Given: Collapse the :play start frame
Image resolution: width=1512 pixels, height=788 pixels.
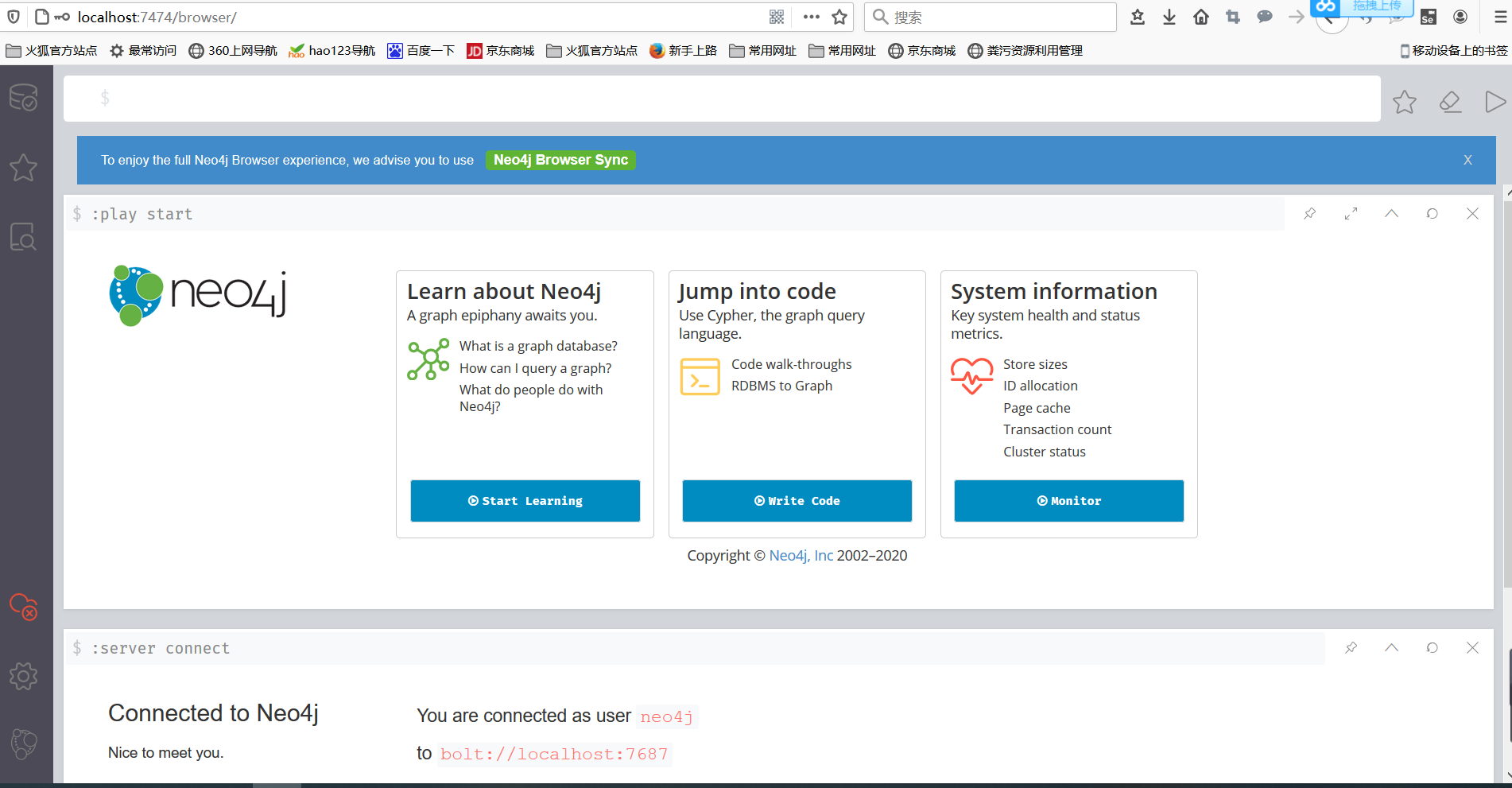Looking at the screenshot, I should (1391, 213).
